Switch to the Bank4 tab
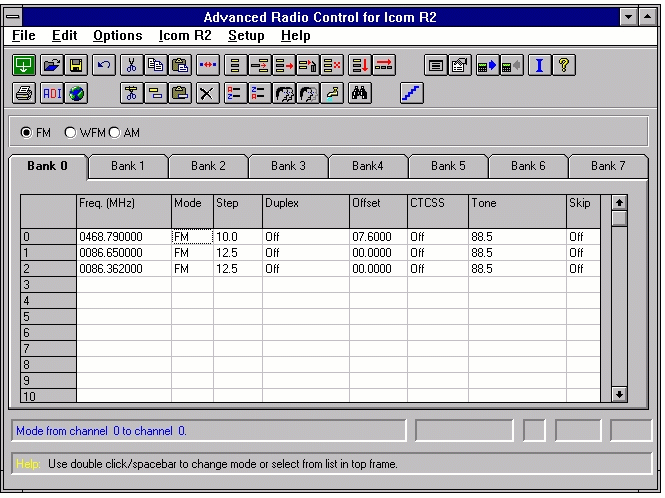Image resolution: width=665 pixels, height=498 pixels. (x=368, y=166)
